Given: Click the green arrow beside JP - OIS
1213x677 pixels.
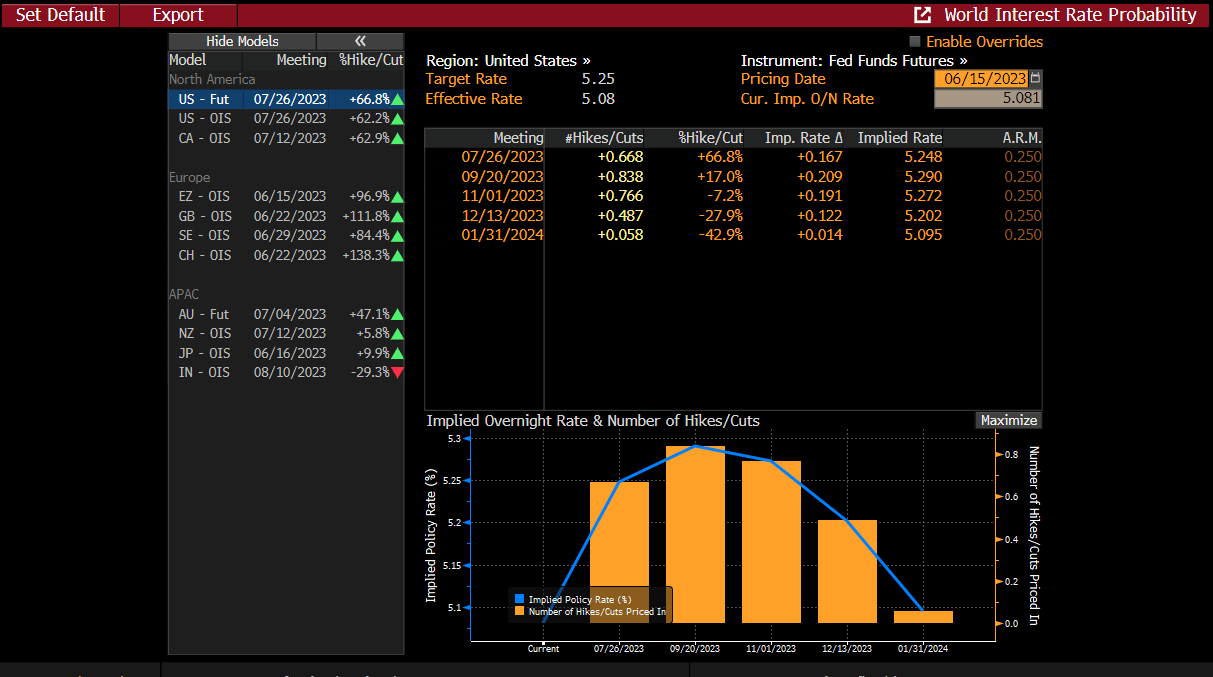Looking at the screenshot, I should (398, 353).
